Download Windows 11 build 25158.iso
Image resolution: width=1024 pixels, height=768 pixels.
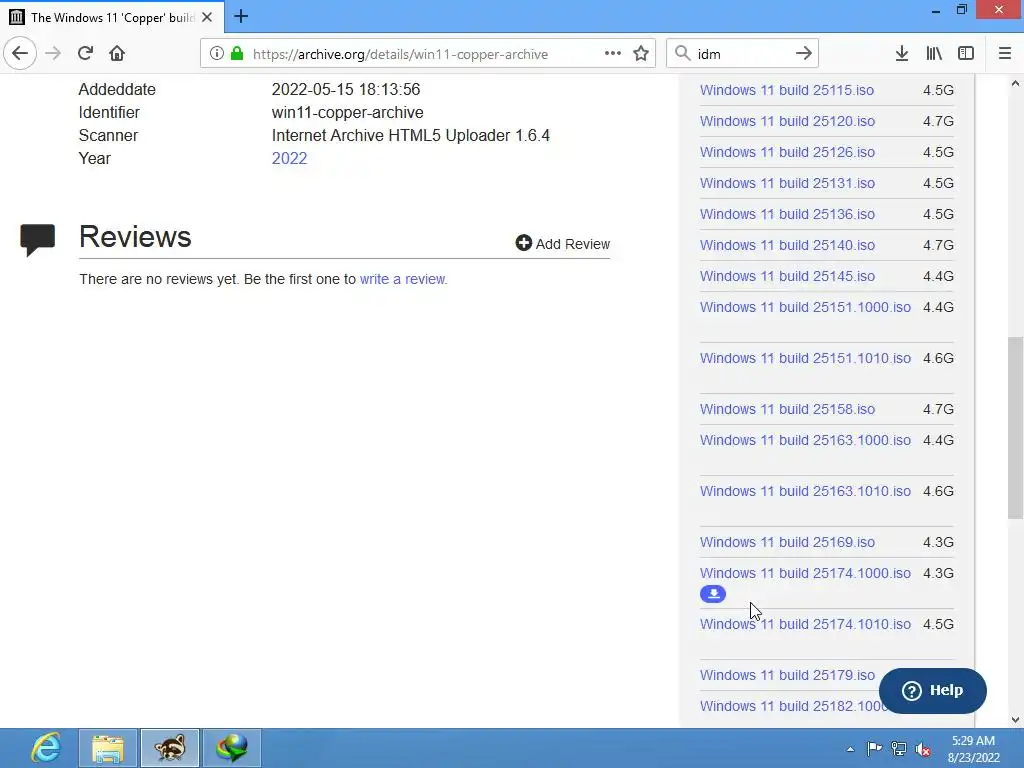coord(787,409)
